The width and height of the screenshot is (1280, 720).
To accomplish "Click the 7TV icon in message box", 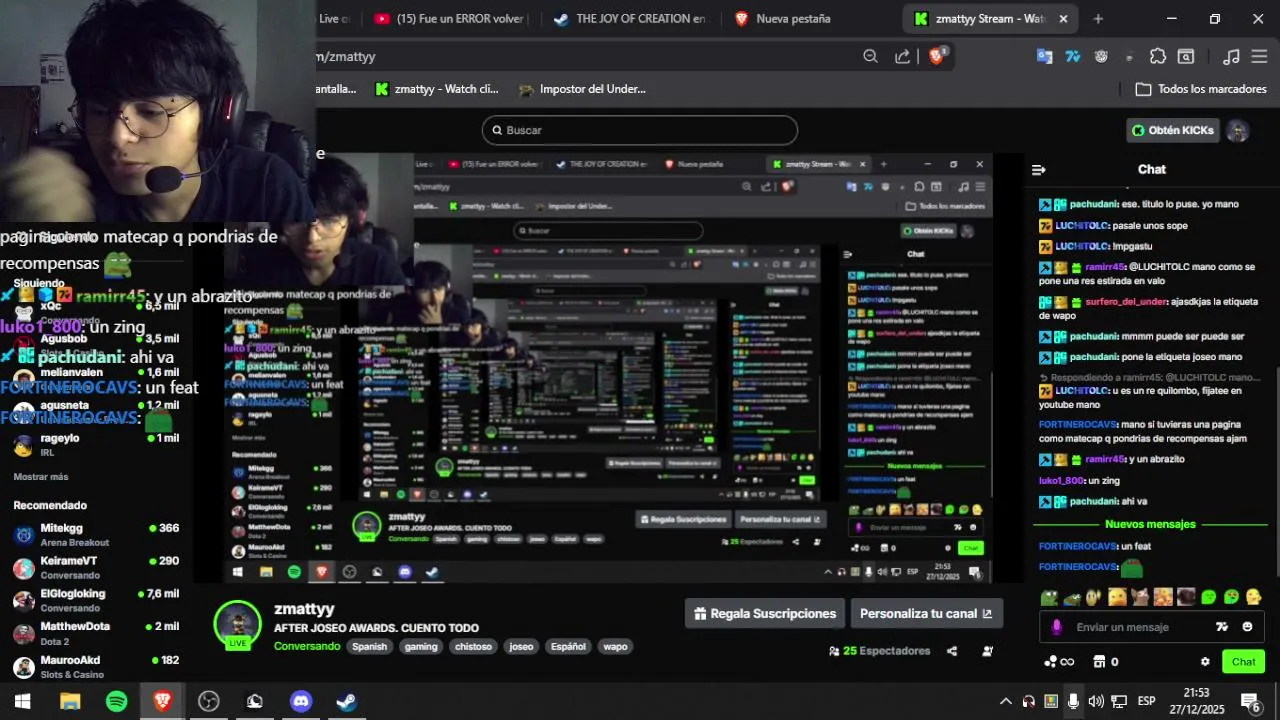I will point(1221,627).
